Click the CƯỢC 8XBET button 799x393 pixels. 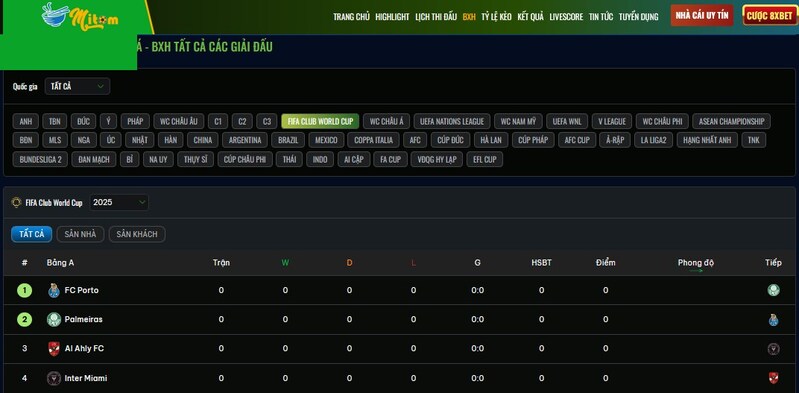(x=769, y=15)
